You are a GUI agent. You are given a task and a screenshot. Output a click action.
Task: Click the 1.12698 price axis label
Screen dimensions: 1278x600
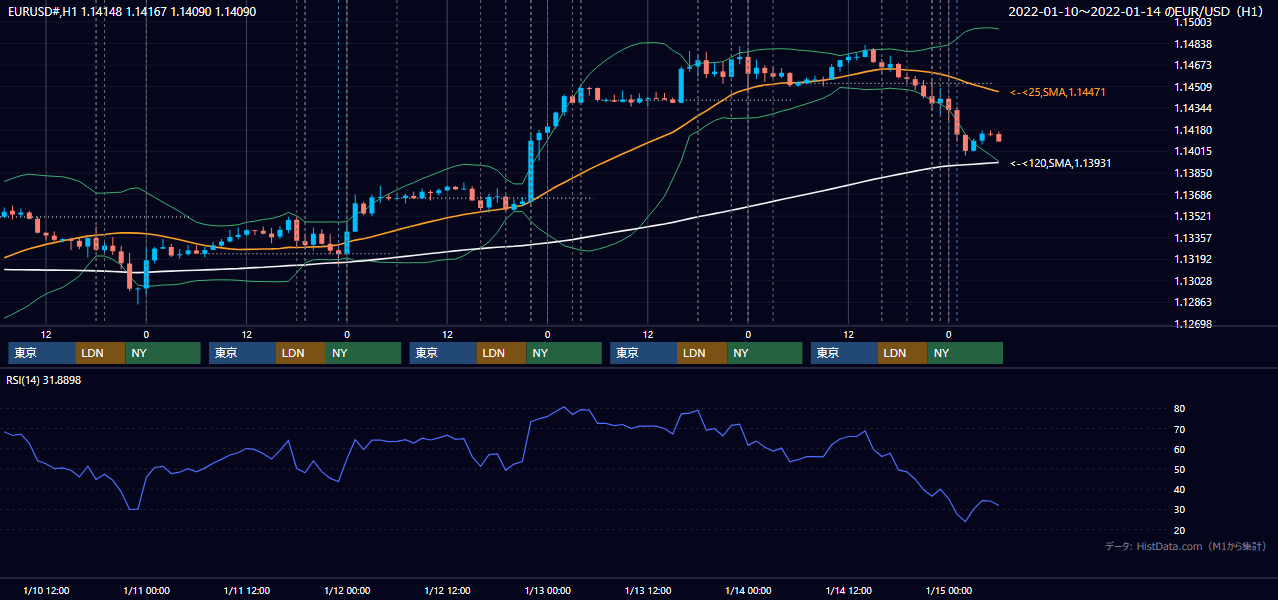1193,324
